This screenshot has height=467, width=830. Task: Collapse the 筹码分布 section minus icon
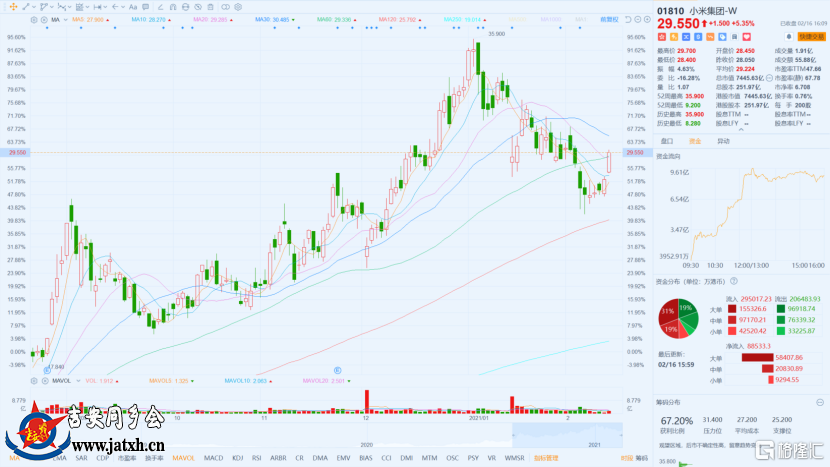(820, 402)
